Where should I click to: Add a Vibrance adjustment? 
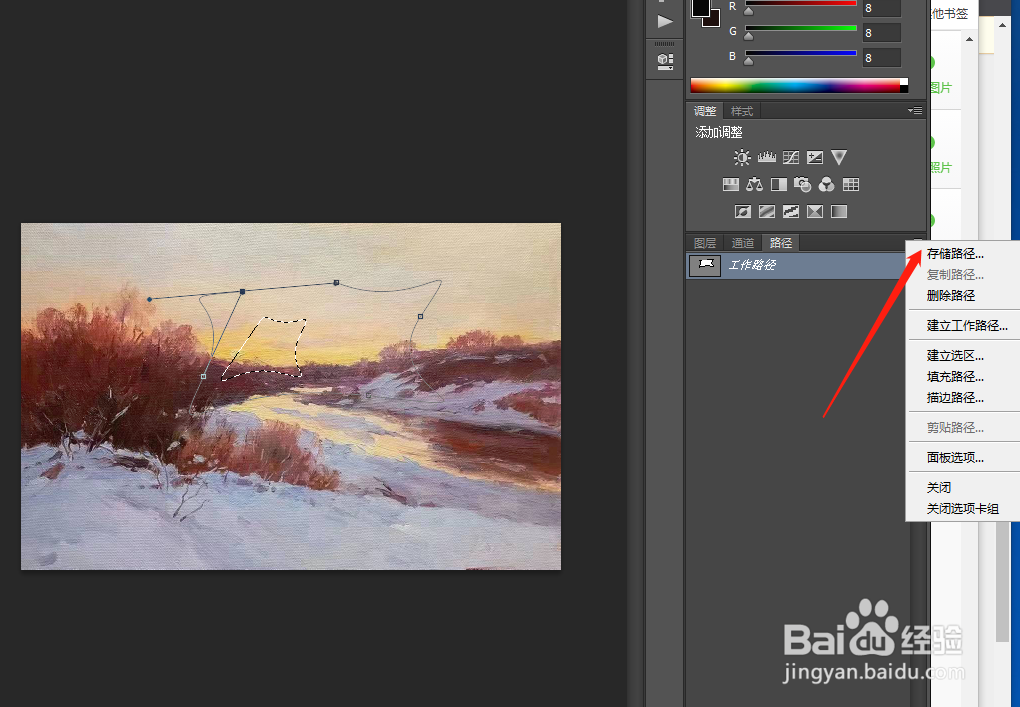[x=839, y=157]
